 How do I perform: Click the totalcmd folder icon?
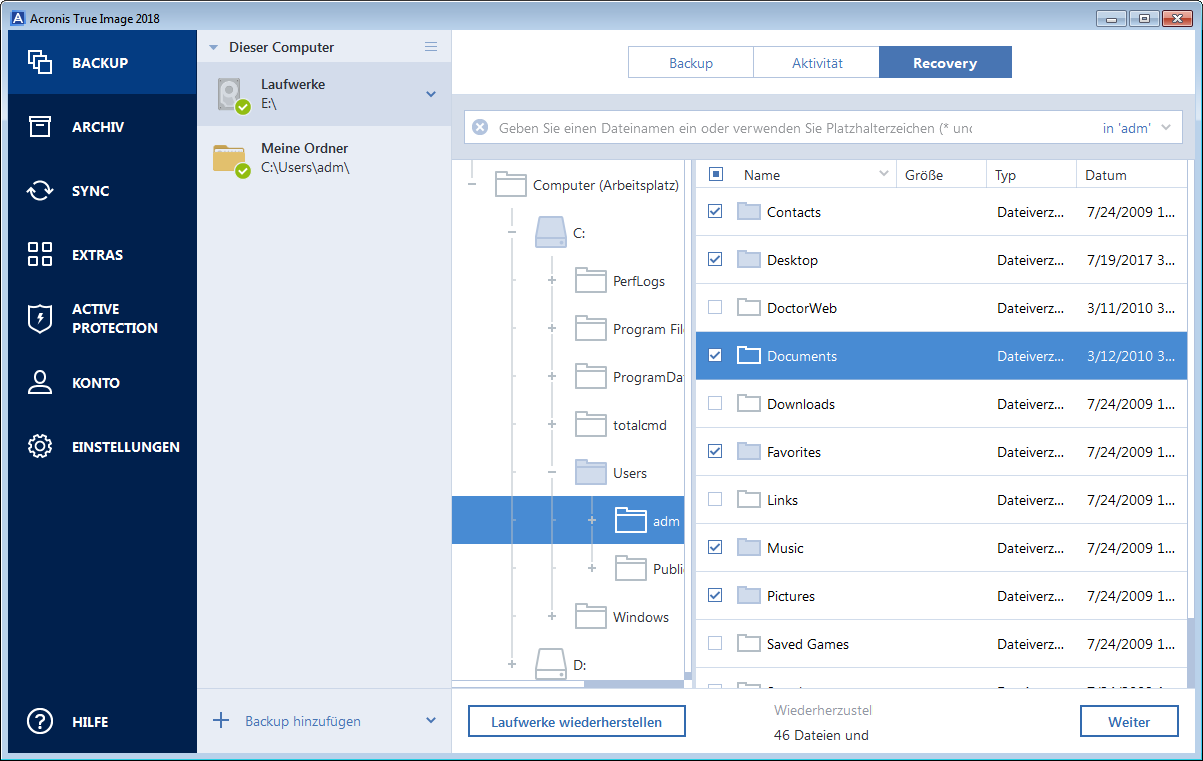(x=590, y=425)
